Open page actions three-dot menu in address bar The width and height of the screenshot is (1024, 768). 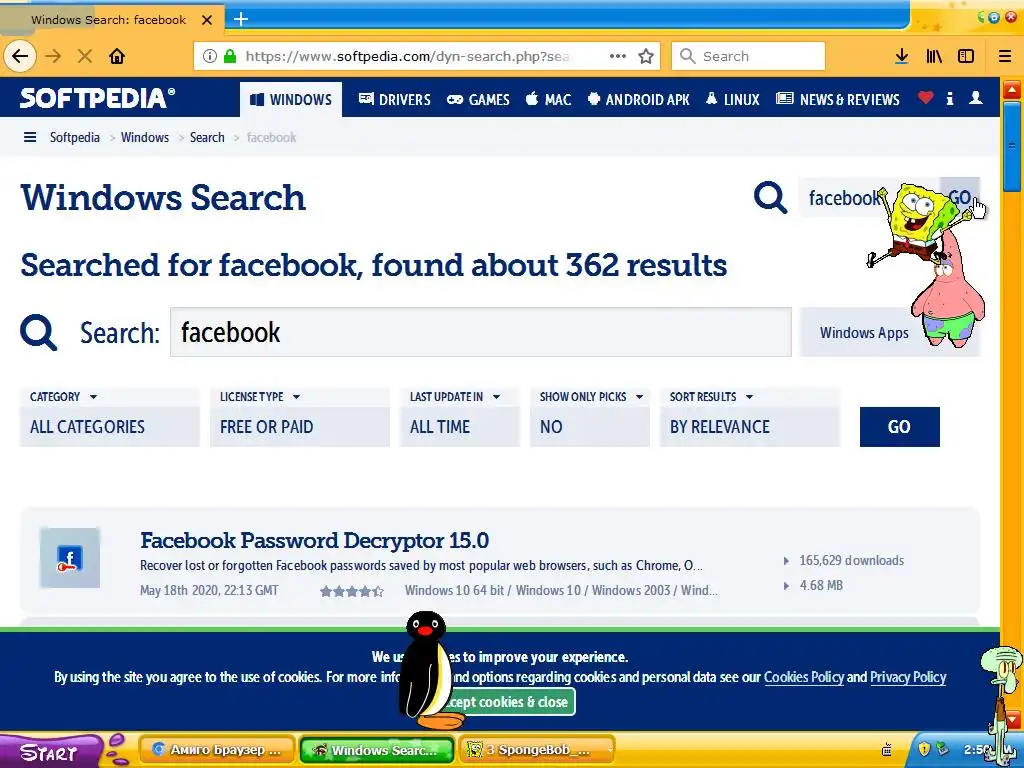click(x=618, y=56)
